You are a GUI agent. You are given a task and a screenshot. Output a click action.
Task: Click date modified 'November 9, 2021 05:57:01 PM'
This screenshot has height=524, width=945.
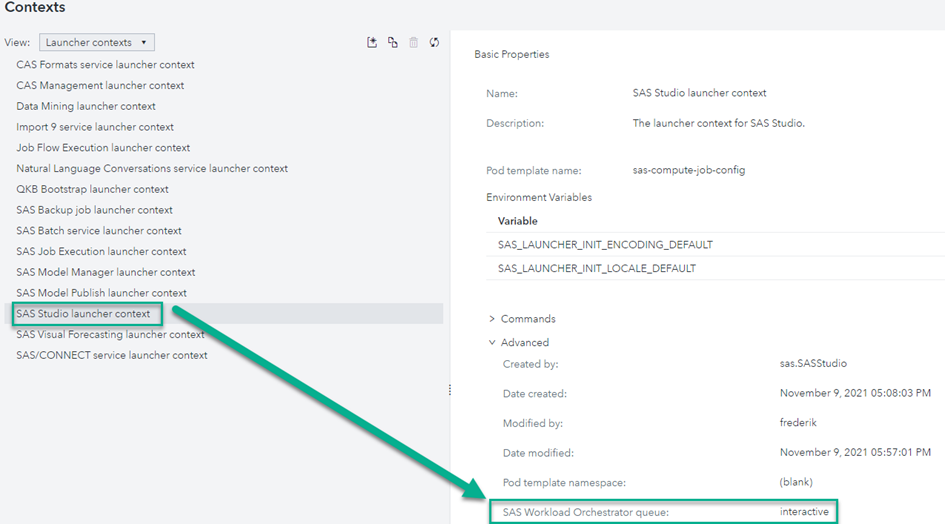855,452
